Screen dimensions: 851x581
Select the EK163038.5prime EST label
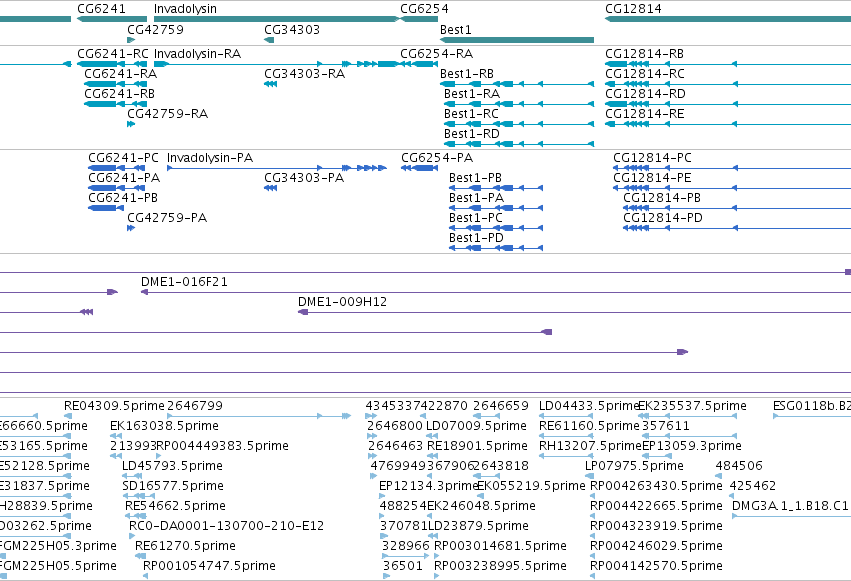click(x=164, y=426)
